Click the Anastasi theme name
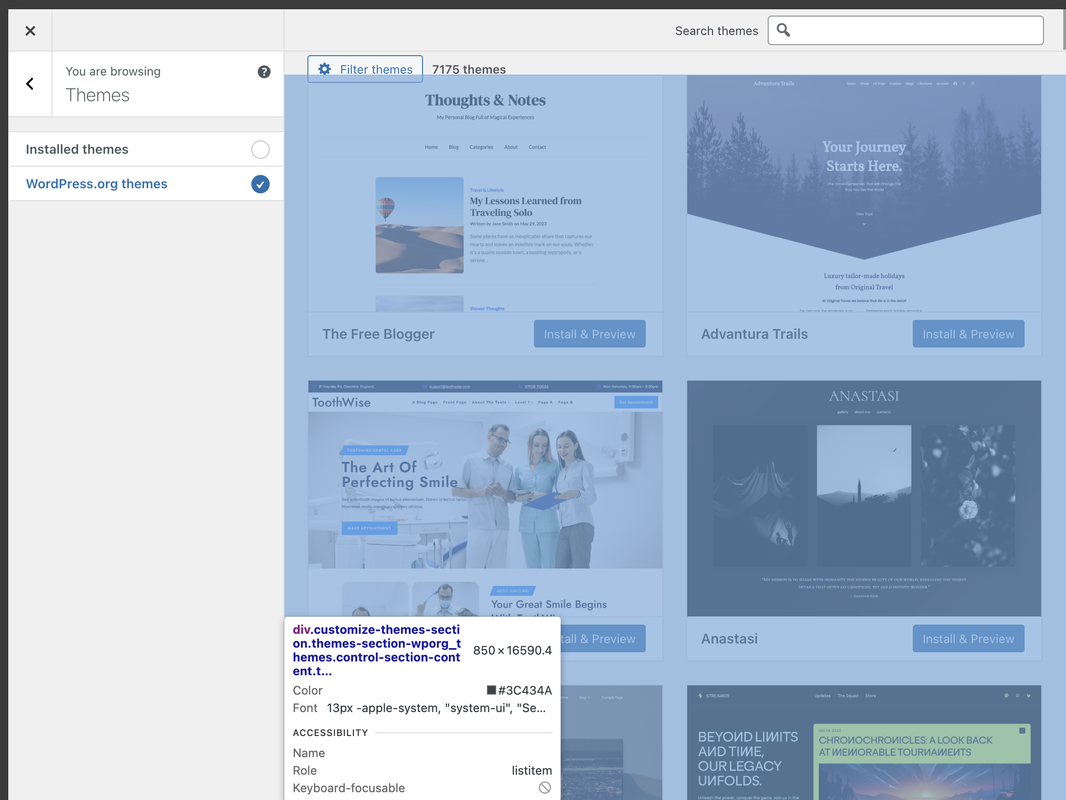 [x=729, y=638]
